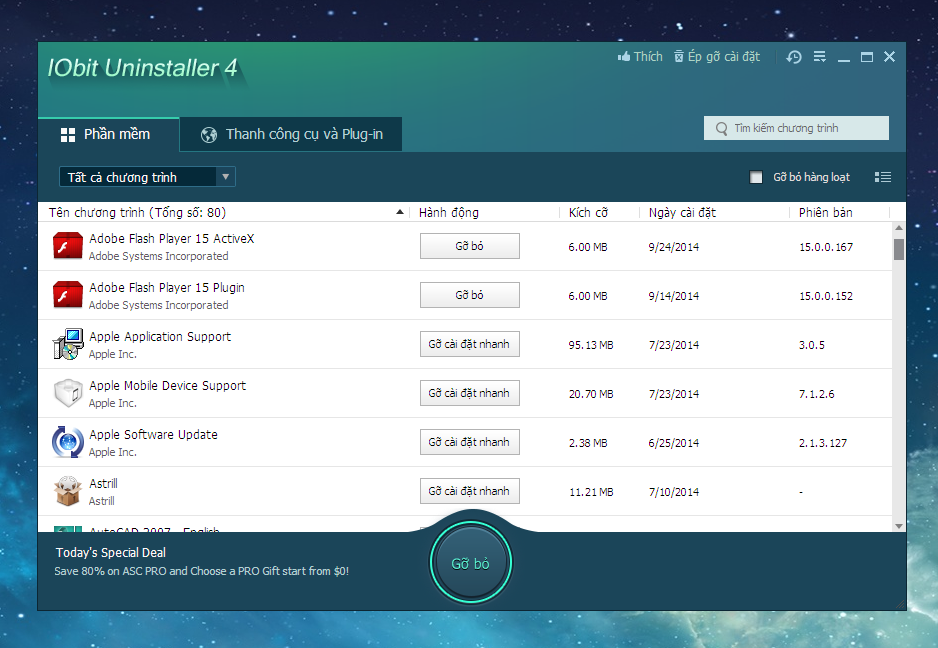Image resolution: width=938 pixels, height=648 pixels.
Task: Sort by Hành động column header
Action: pos(449,212)
